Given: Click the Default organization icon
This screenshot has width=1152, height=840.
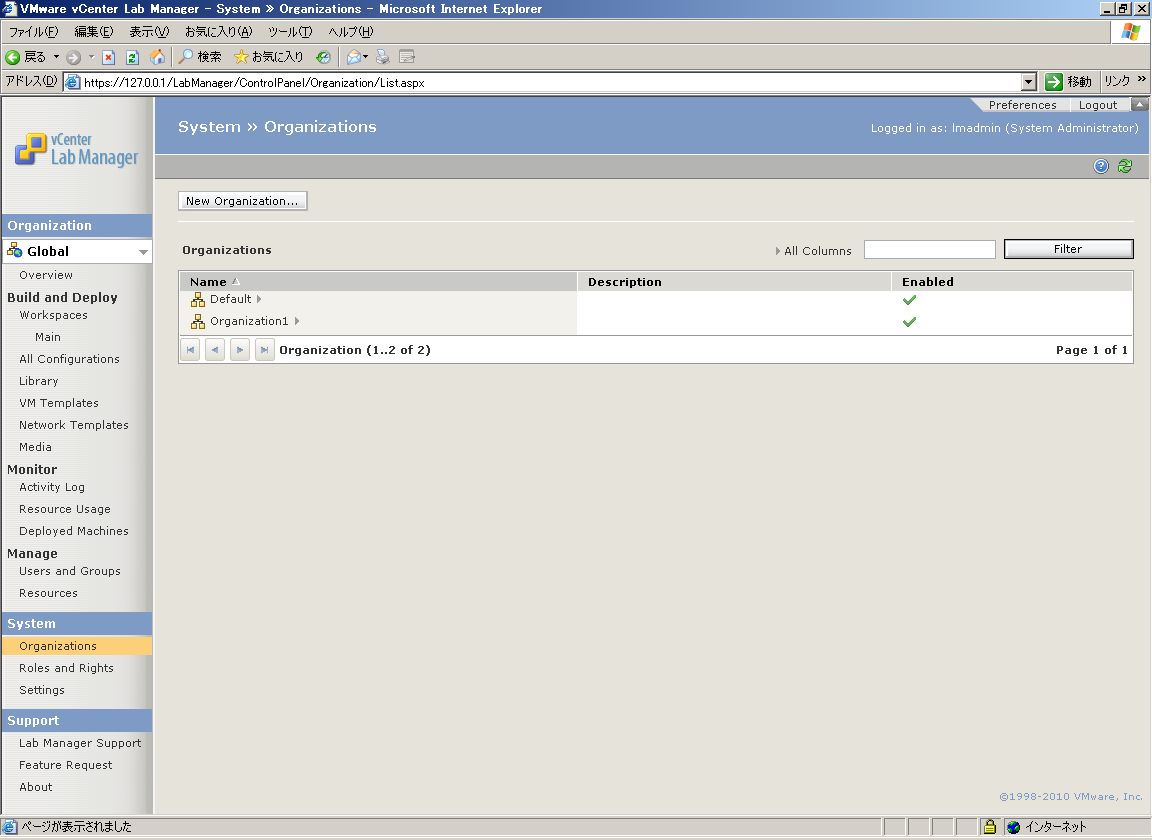Looking at the screenshot, I should [x=198, y=299].
